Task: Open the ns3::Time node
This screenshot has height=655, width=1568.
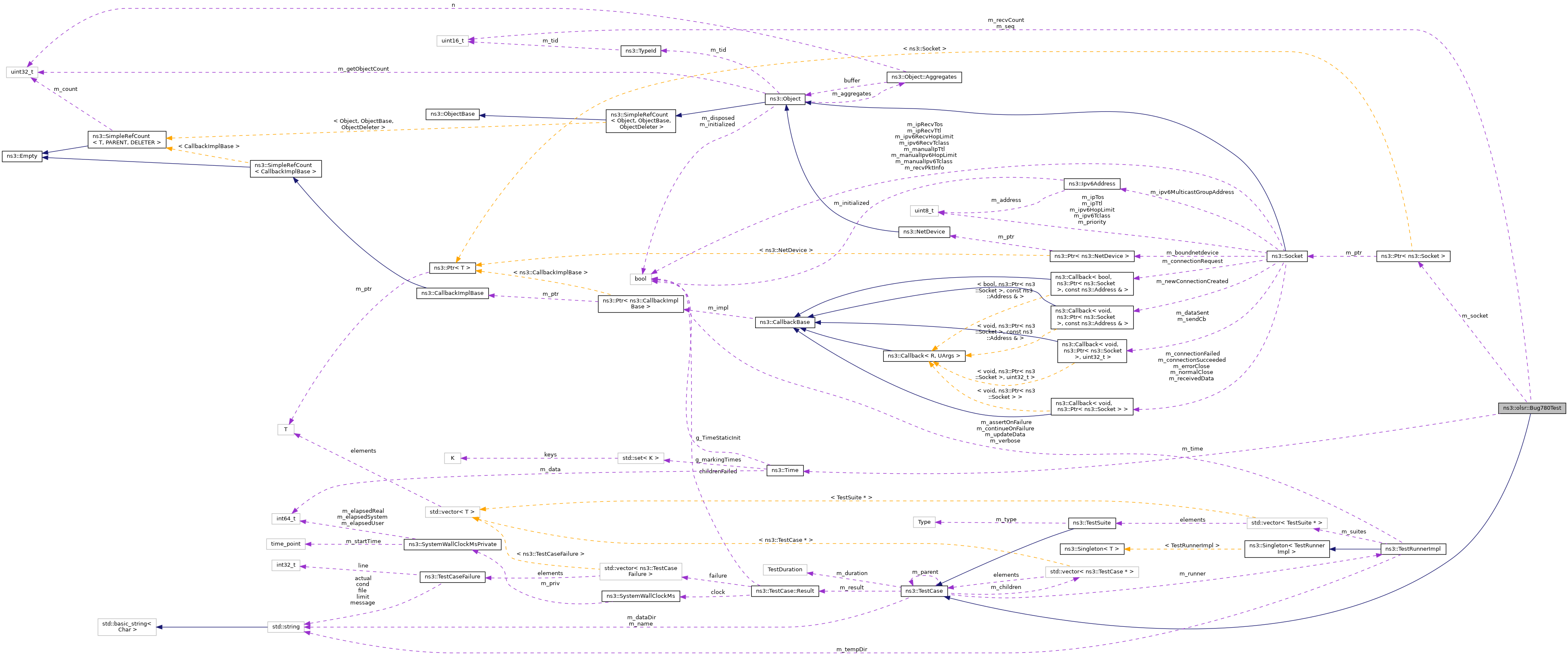Action: click(x=785, y=470)
